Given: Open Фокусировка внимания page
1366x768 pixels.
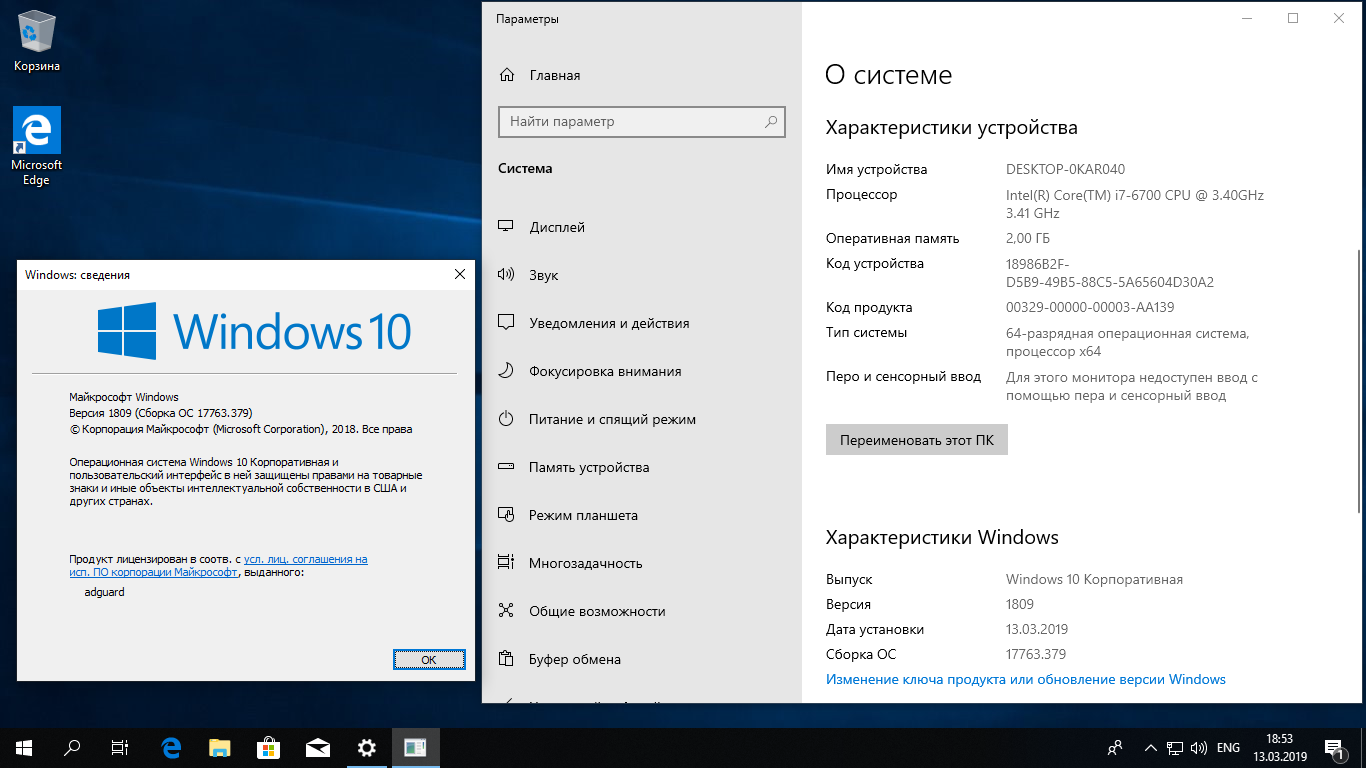Looking at the screenshot, I should tap(642, 371).
